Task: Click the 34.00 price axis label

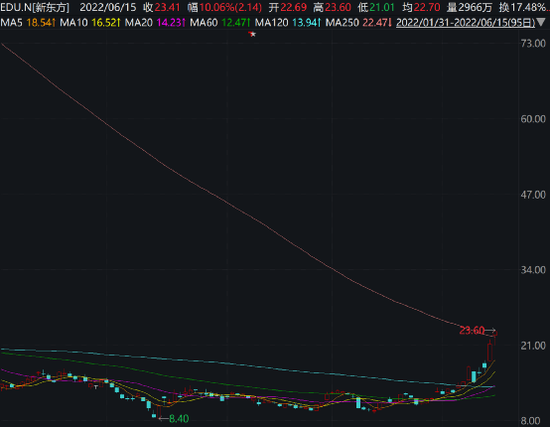Action: pyautogui.click(x=533, y=270)
